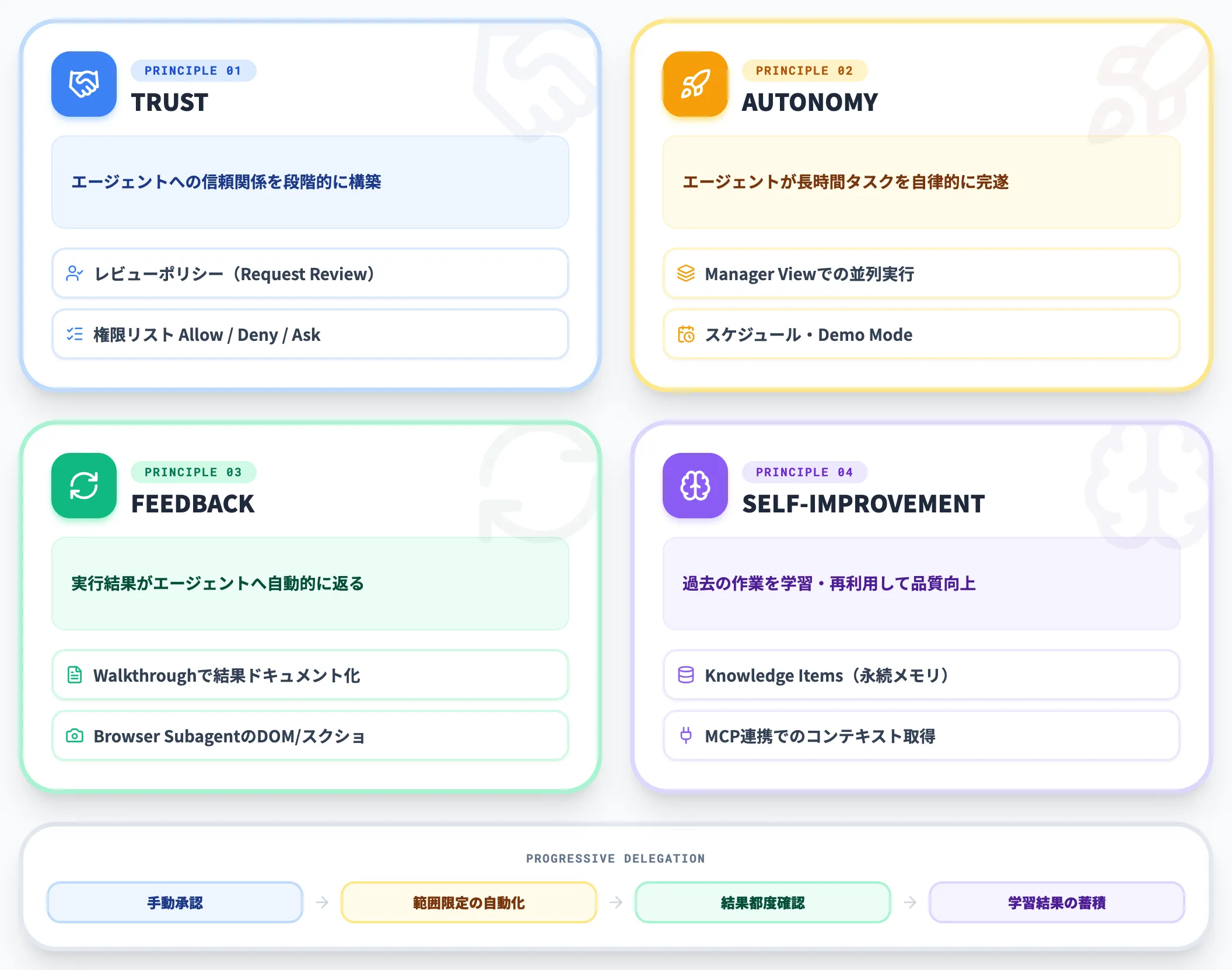1232x970 pixels.
Task: Click the arrow after 結果都度確認
Action: [910, 903]
